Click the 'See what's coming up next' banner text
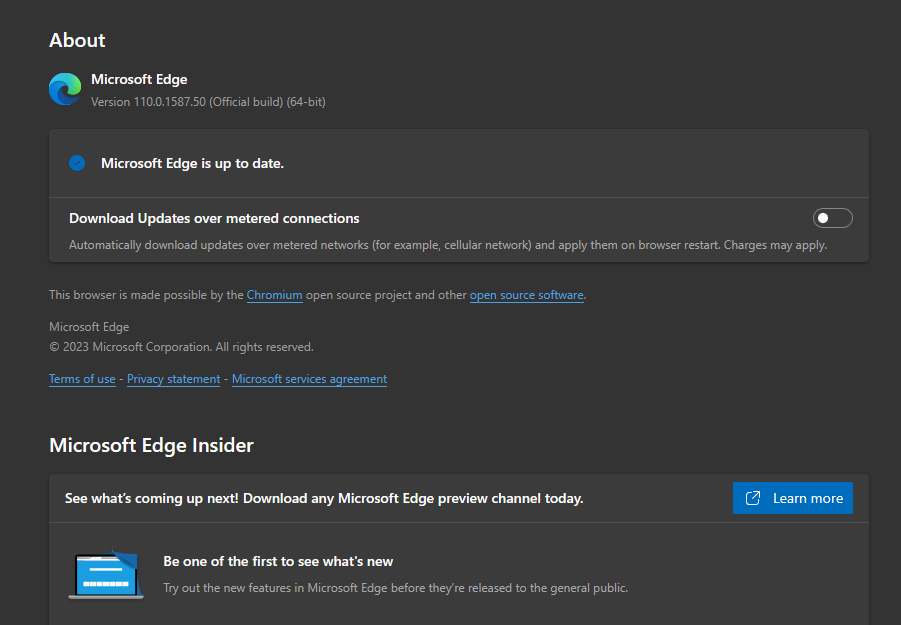 point(323,498)
